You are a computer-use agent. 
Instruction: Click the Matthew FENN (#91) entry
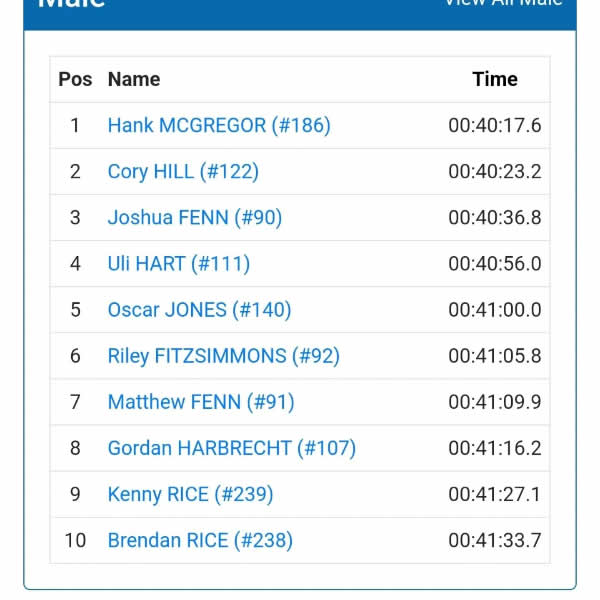199,402
